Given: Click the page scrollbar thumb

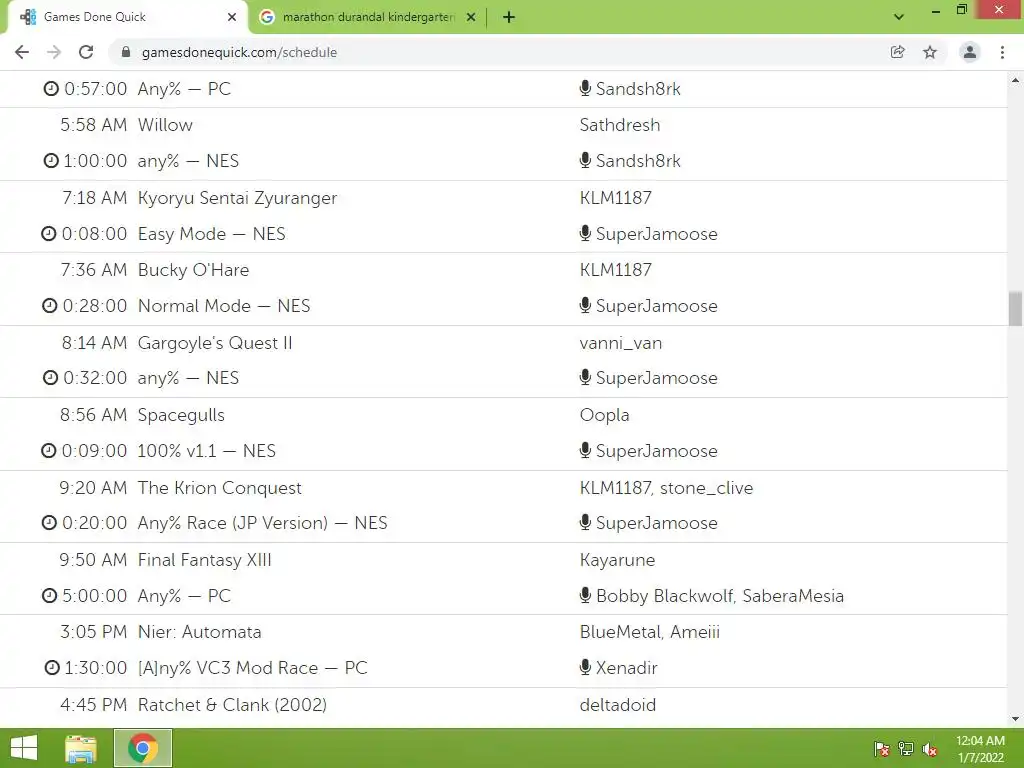Looking at the screenshot, I should click(1015, 308).
